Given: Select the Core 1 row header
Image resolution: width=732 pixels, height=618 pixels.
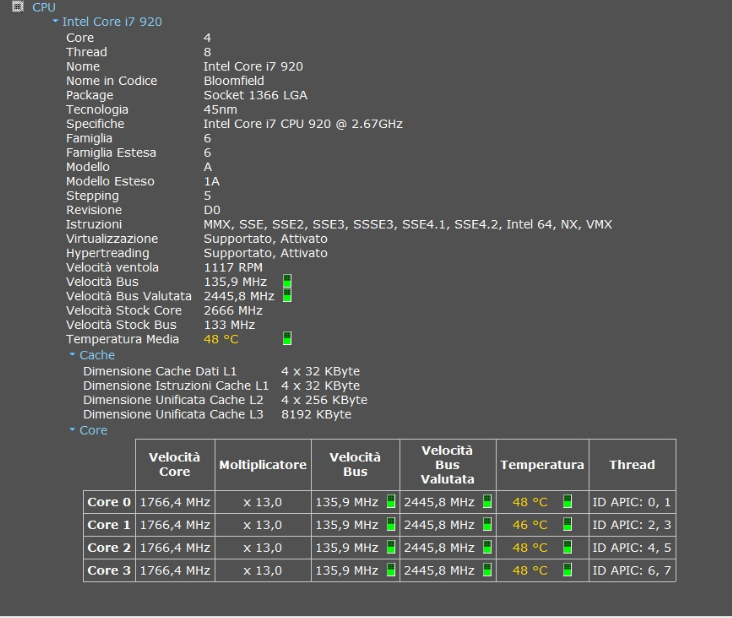Looking at the screenshot, I should 109,525.
